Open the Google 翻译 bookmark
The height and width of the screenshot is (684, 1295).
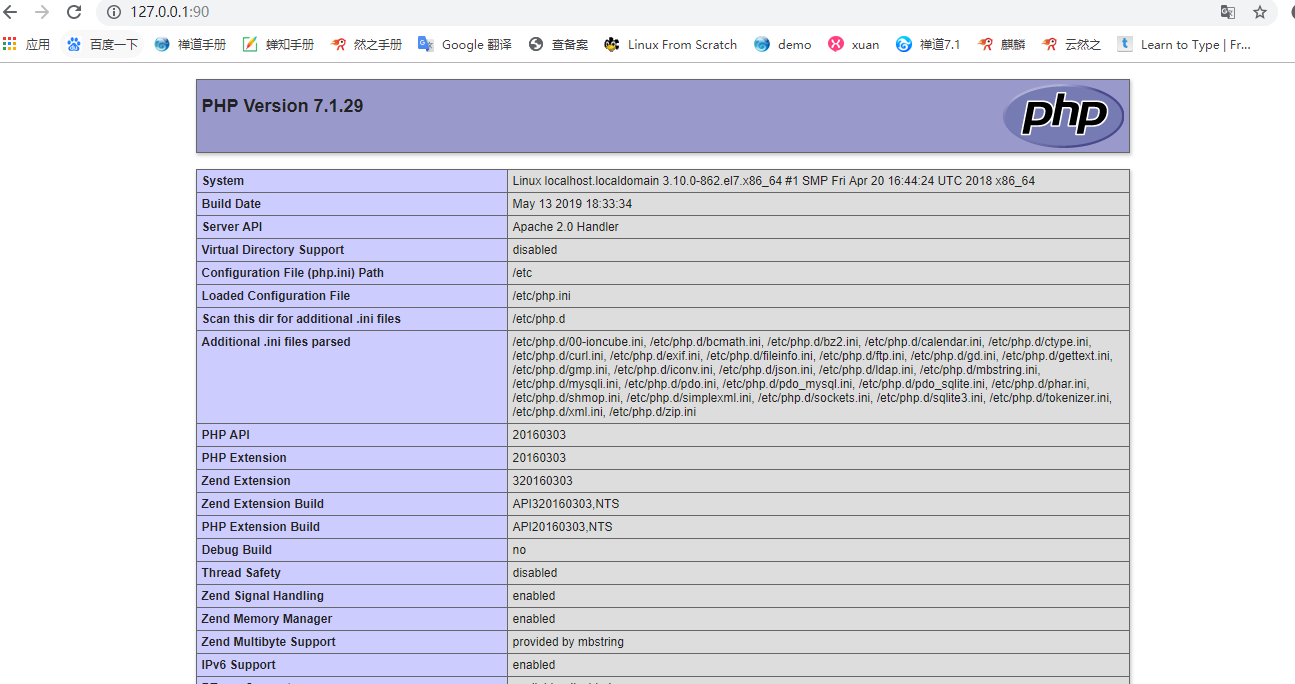[x=465, y=44]
